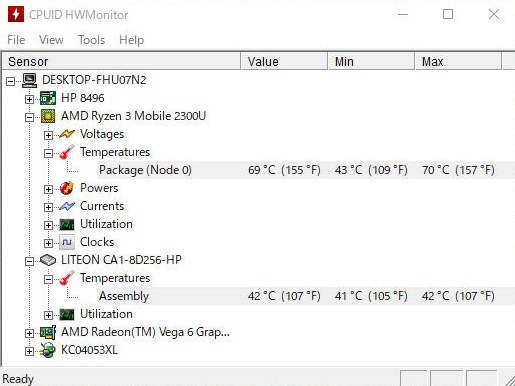The height and width of the screenshot is (386, 515).
Task: Select the Clocks label
Action: tap(97, 242)
